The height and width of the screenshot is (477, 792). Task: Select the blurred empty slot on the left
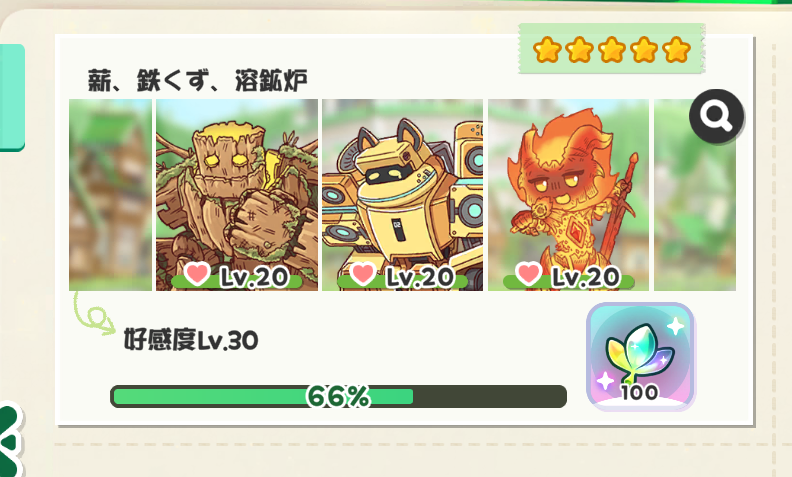pyautogui.click(x=110, y=195)
